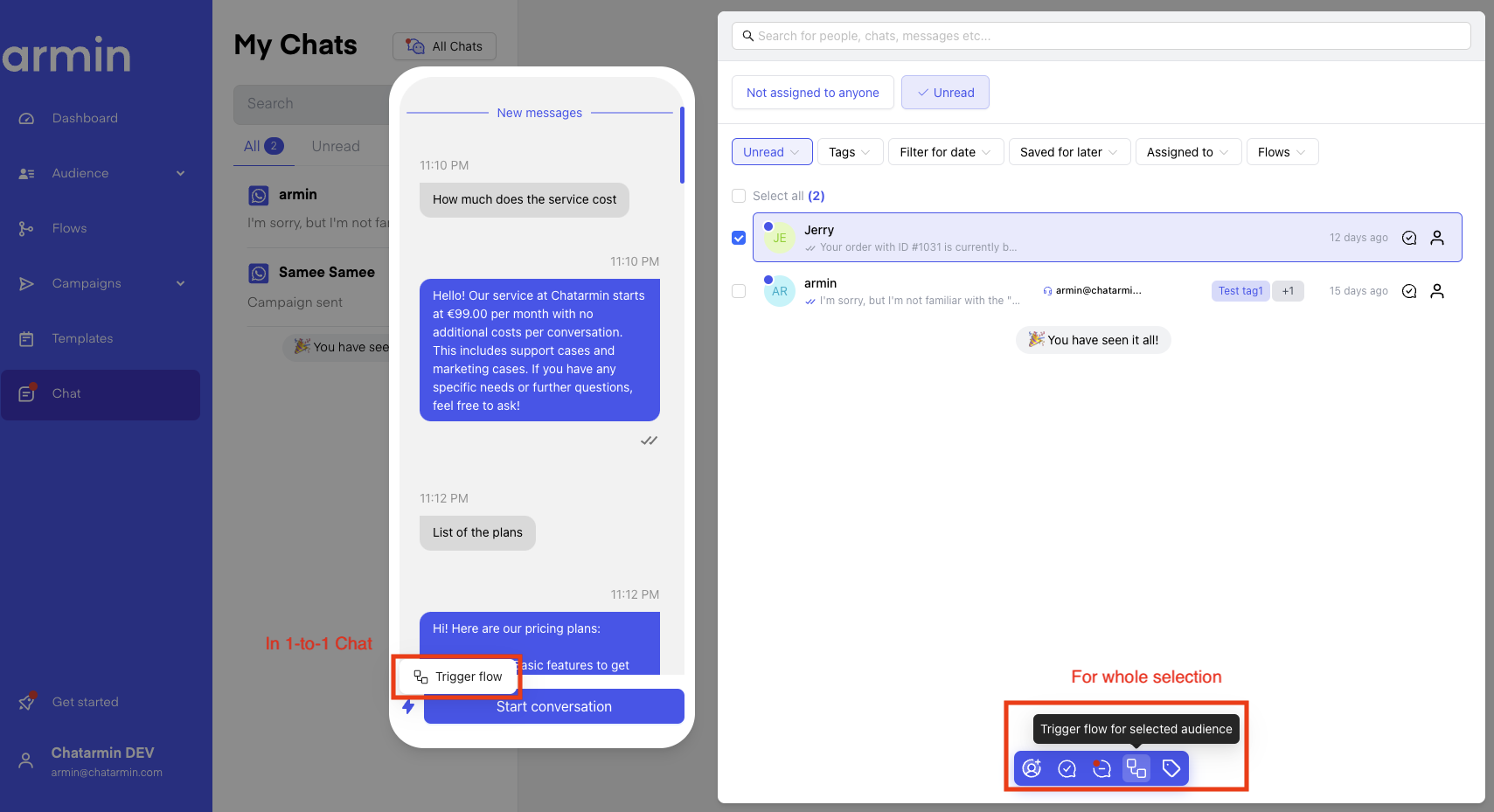Tick the Select all checkbox

[739, 196]
